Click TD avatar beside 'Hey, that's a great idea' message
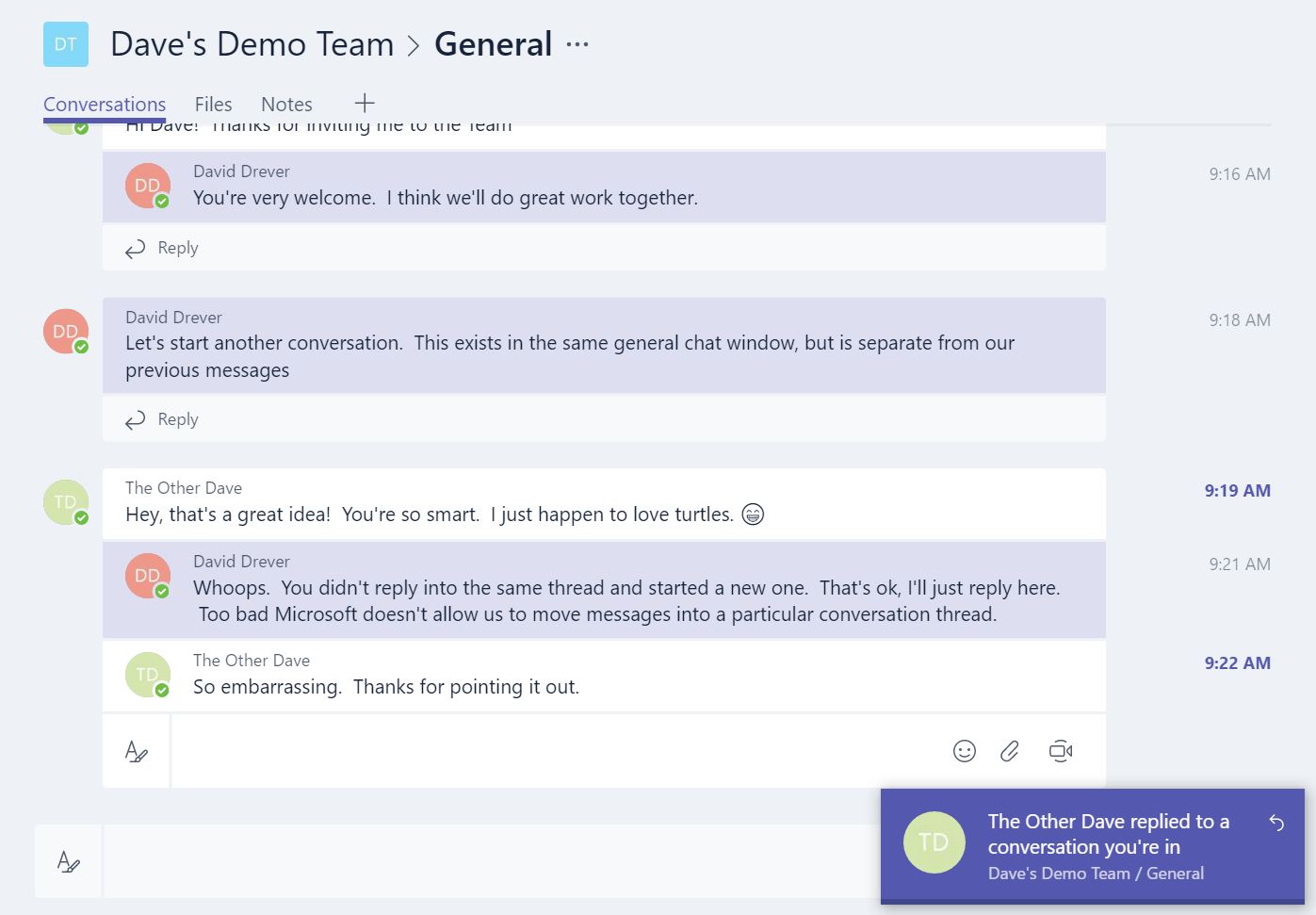The width and height of the screenshot is (1316, 915). [66, 502]
